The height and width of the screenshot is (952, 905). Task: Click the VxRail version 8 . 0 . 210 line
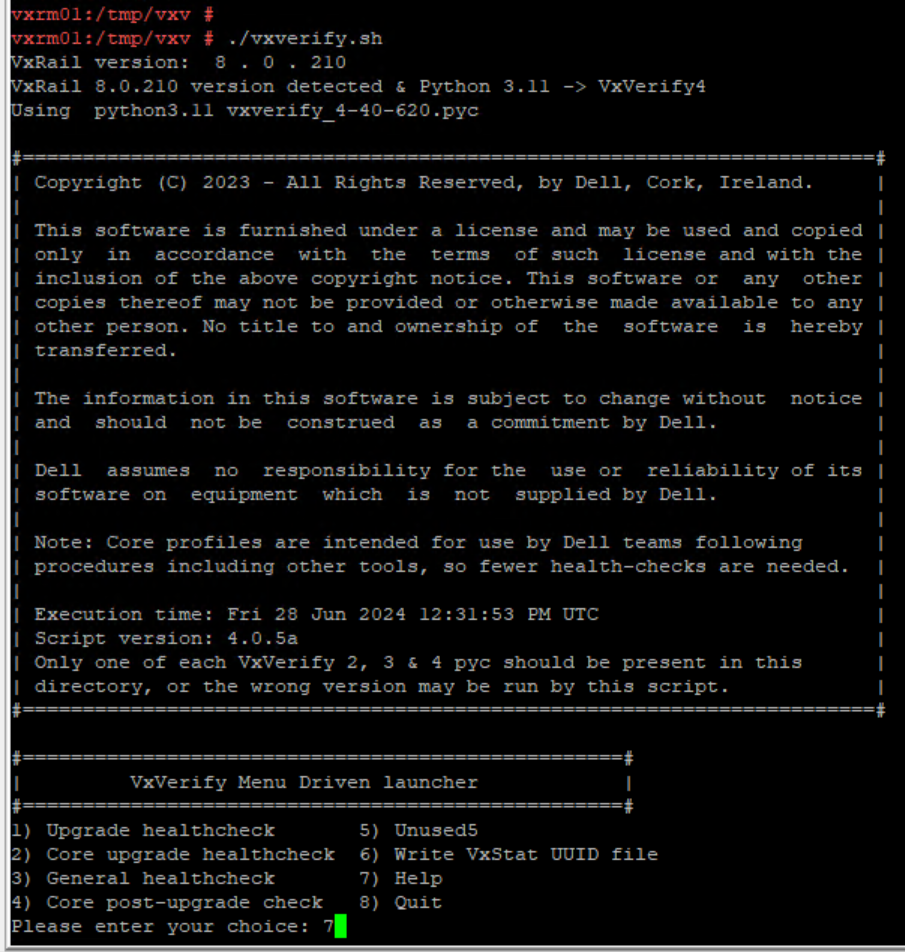click(x=178, y=63)
